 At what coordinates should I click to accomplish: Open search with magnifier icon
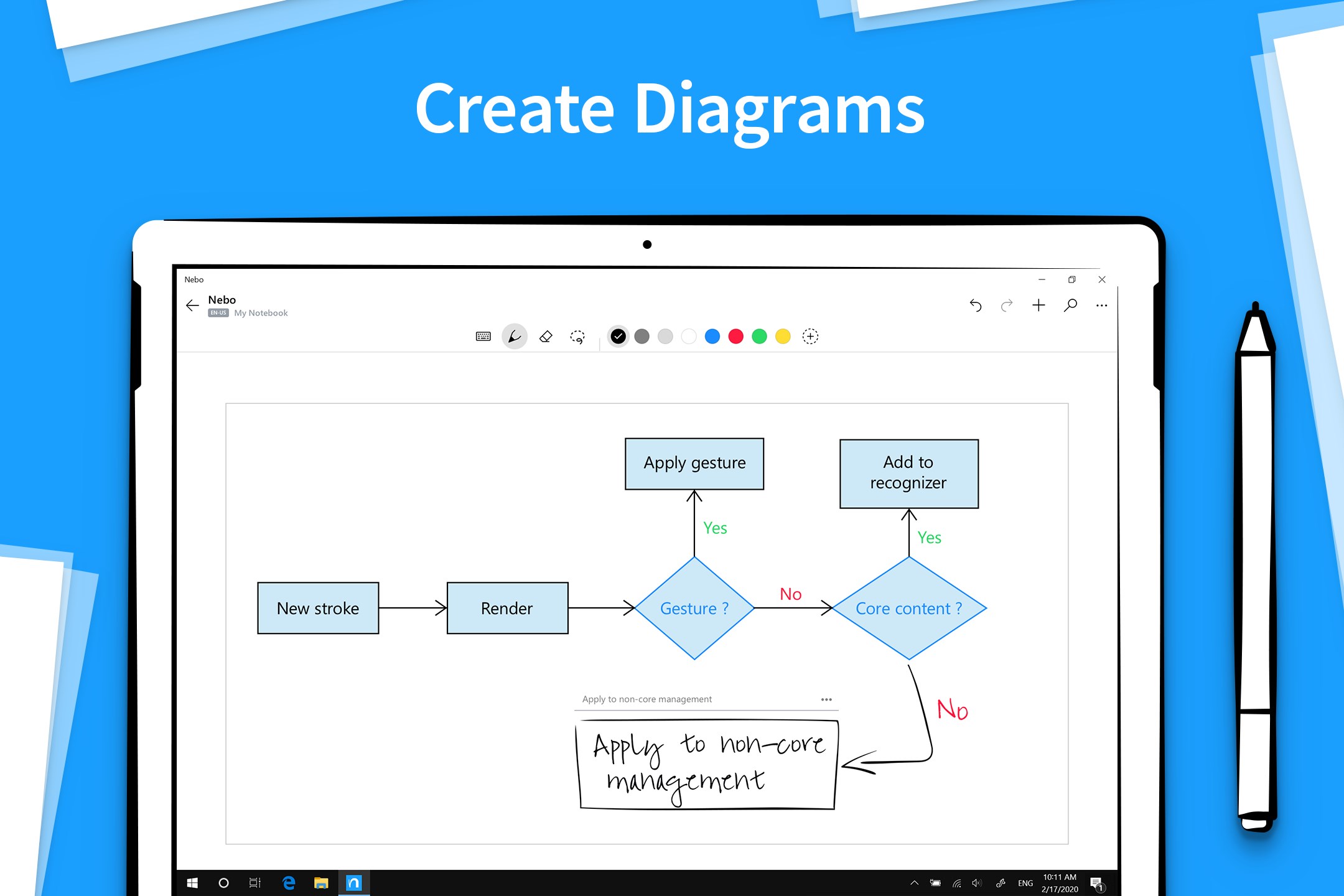point(1070,305)
